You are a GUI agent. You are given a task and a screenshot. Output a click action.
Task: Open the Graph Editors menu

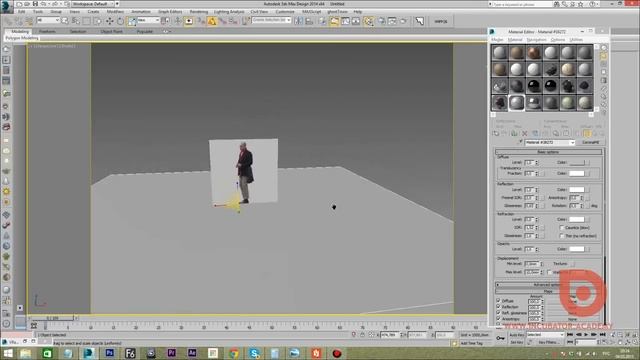[x=170, y=12]
